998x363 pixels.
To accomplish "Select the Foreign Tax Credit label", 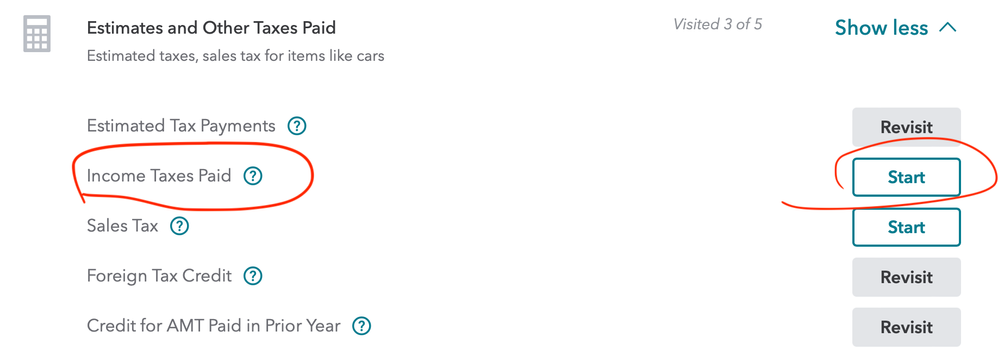I will click(159, 276).
